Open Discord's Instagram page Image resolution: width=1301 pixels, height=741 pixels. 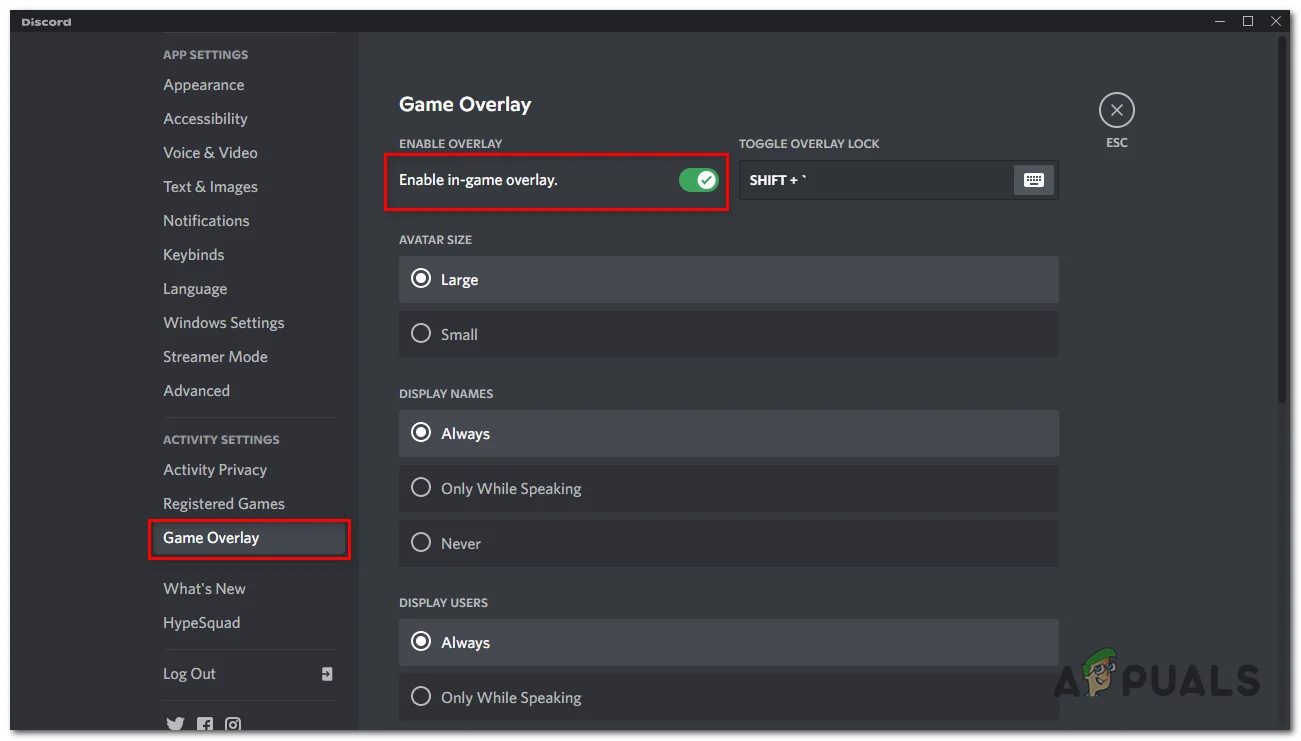click(233, 724)
